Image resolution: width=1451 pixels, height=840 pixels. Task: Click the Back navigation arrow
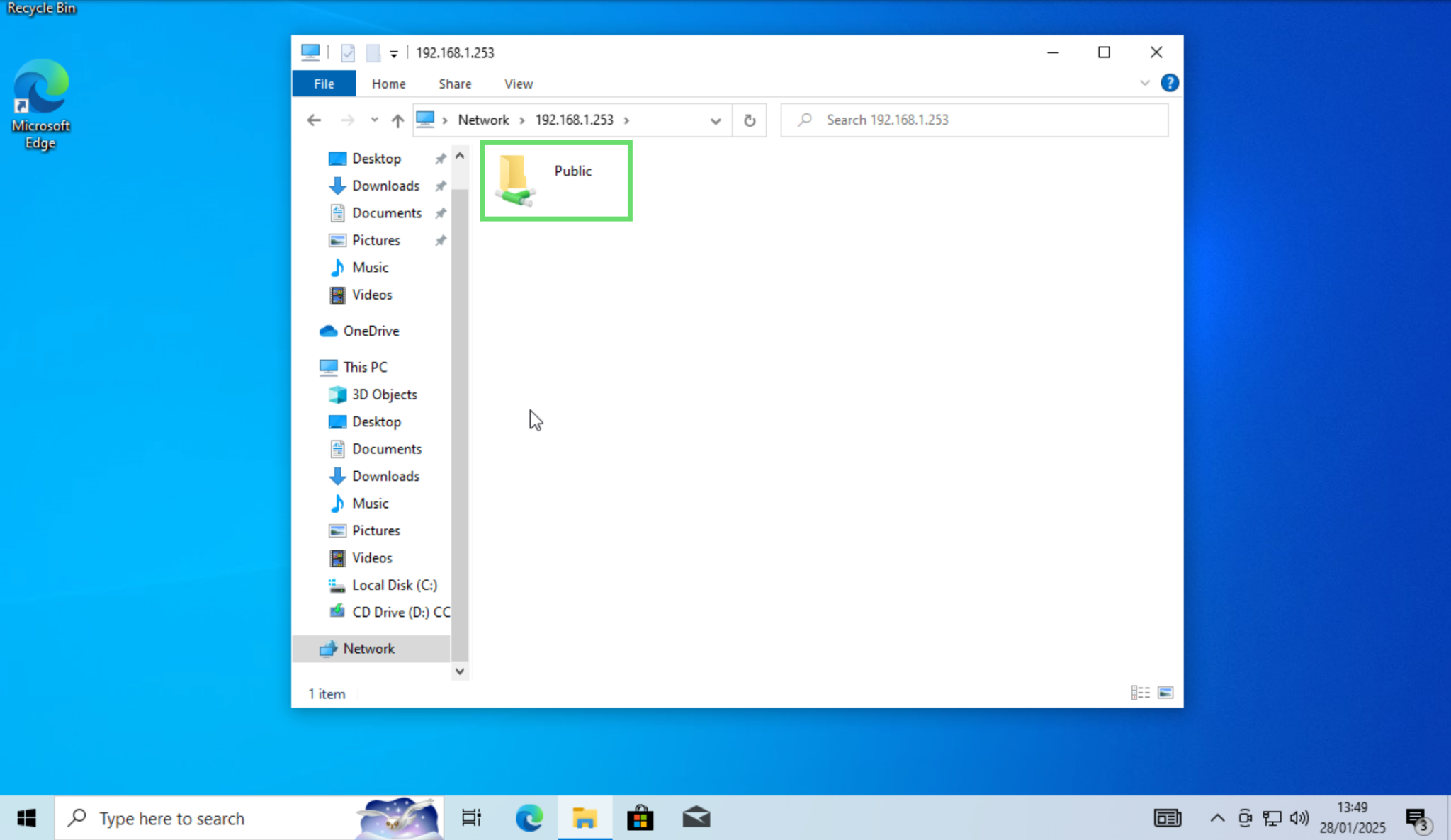(313, 120)
